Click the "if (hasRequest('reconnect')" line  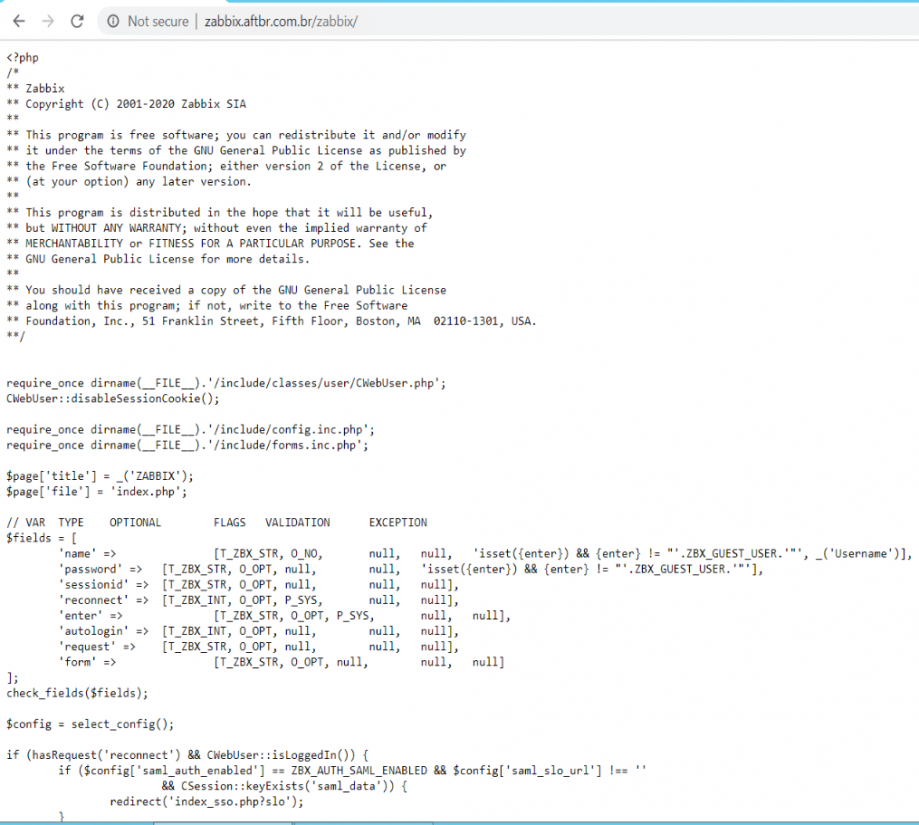pos(188,755)
